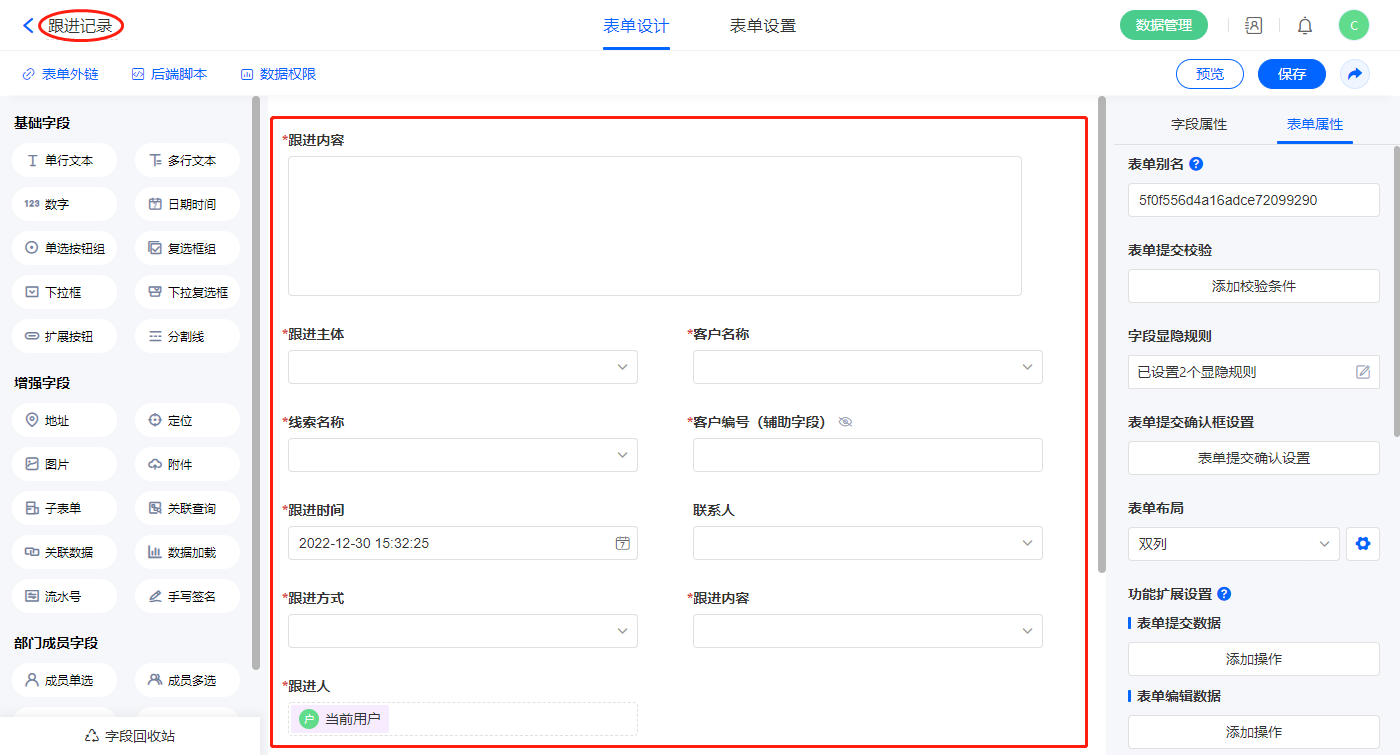Add the 复选框组 checkbox field

(x=187, y=248)
